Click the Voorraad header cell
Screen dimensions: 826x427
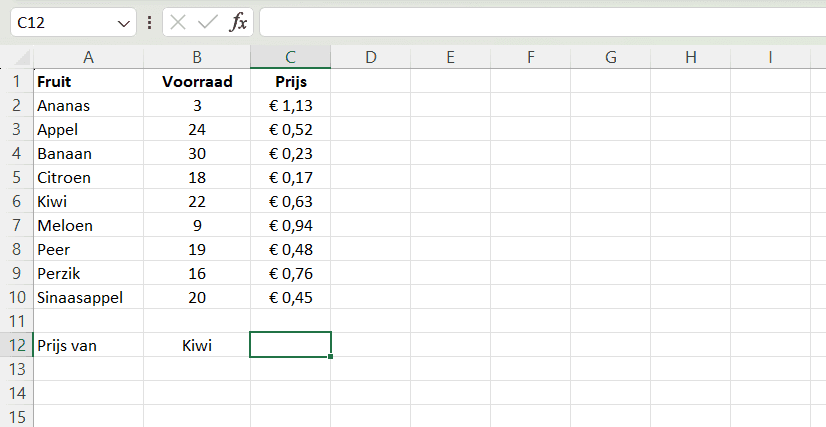click(x=197, y=81)
